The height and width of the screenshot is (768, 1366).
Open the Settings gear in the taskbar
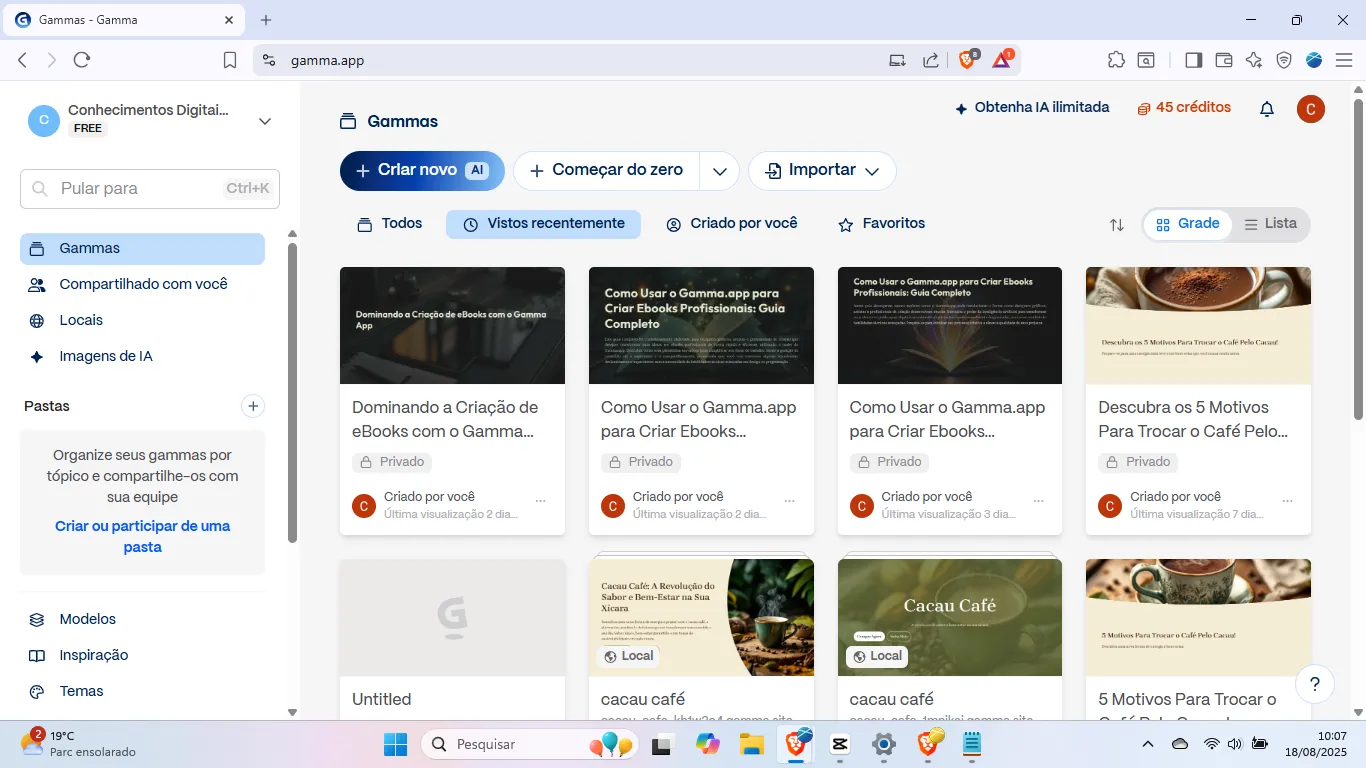click(x=884, y=744)
